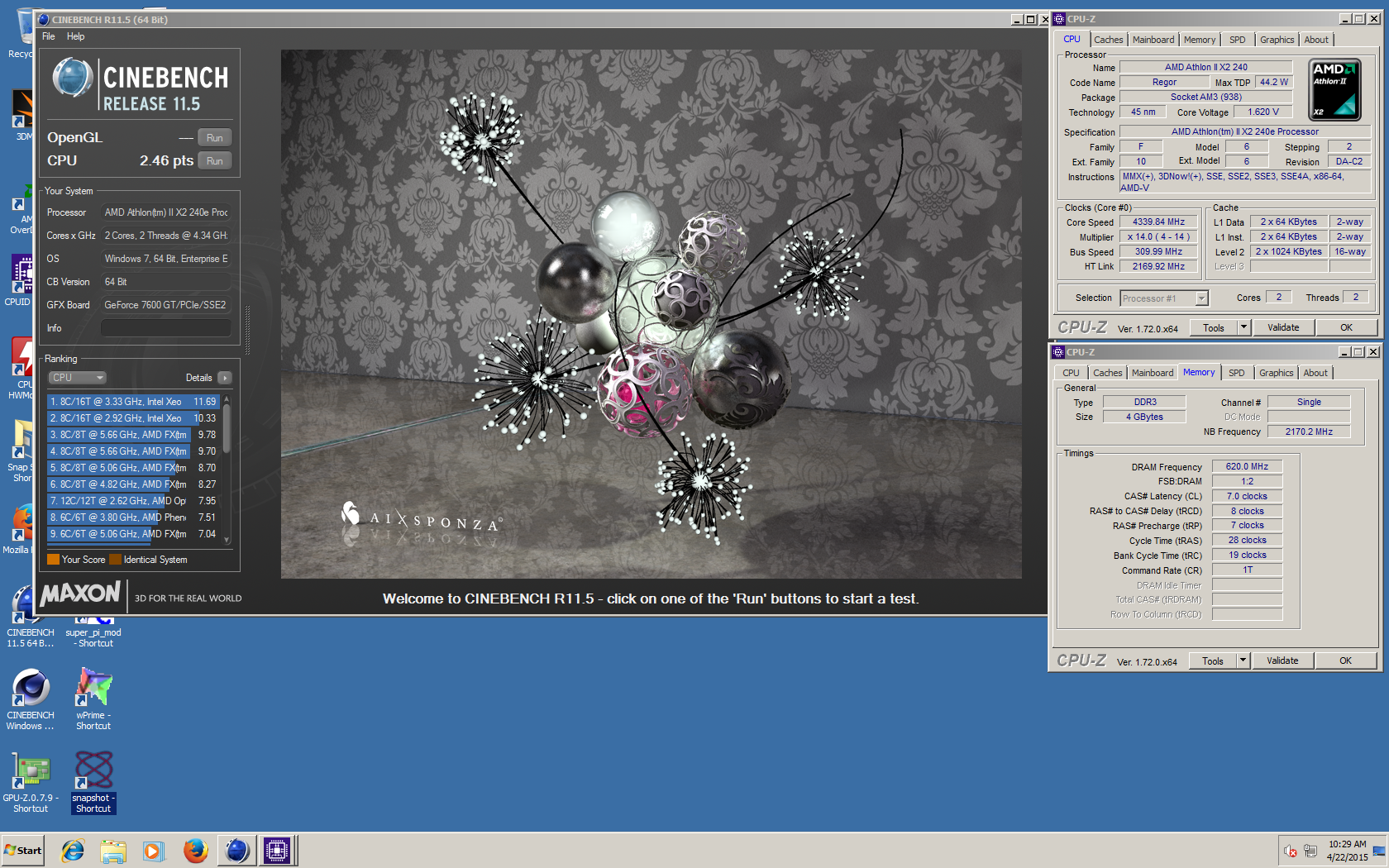Open Mainboard tab in bottom CPU-Z window
The image size is (1389, 868).
point(1153,373)
